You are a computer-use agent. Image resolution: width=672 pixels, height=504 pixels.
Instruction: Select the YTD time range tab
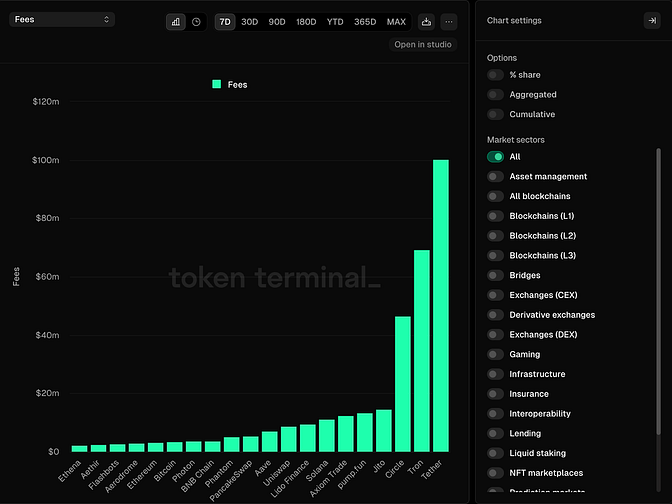pyautogui.click(x=335, y=22)
